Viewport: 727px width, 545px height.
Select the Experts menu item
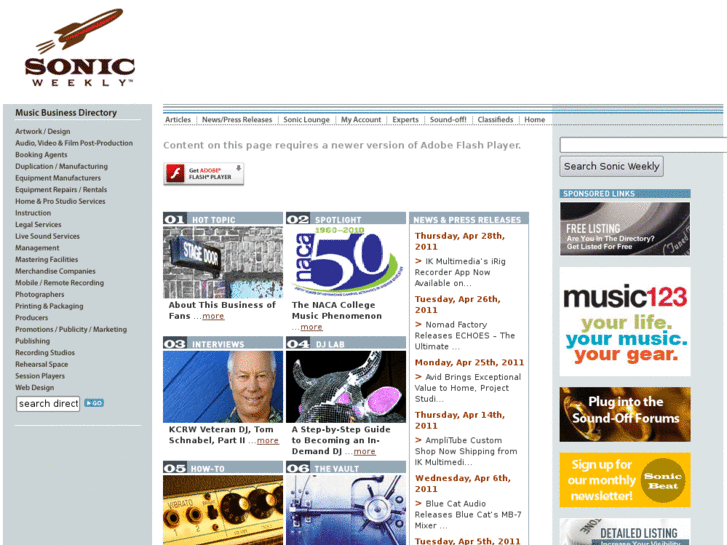[405, 120]
